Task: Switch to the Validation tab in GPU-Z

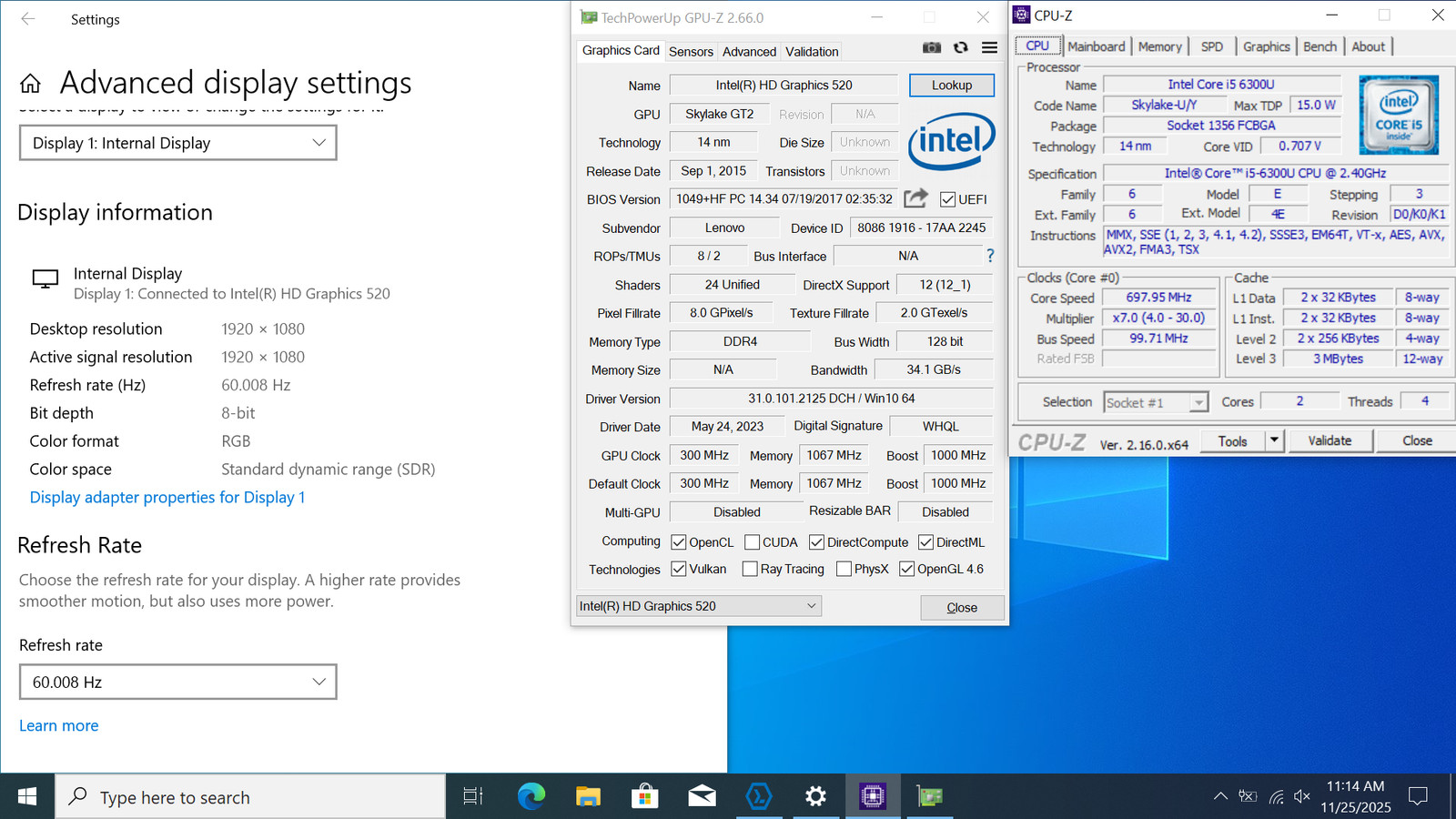Action: click(x=812, y=52)
